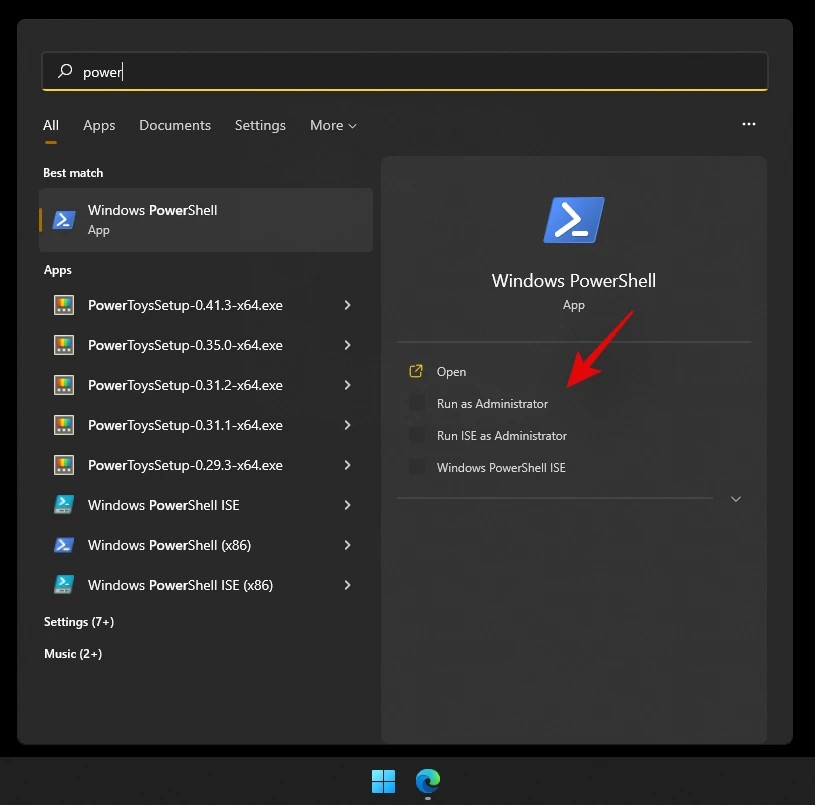
Task: Click the Windows PowerShell ISE app icon
Action: pyautogui.click(x=64, y=505)
